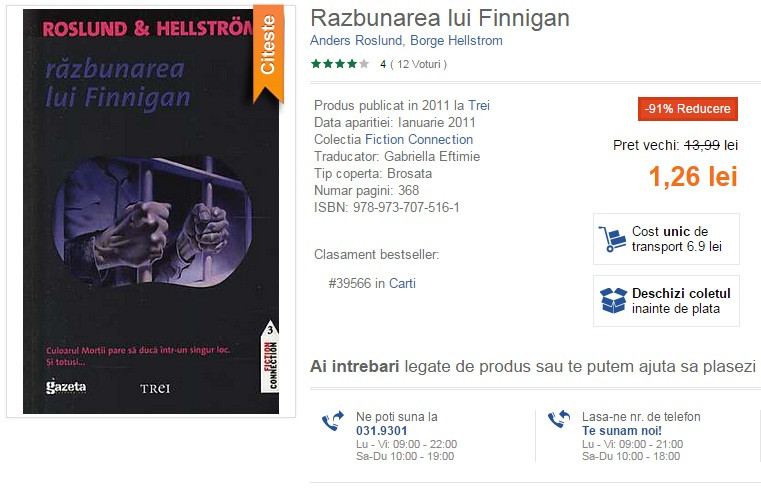The height and width of the screenshot is (490, 761).
Task: Open author link Borge Hellstrom
Action: [x=456, y=41]
